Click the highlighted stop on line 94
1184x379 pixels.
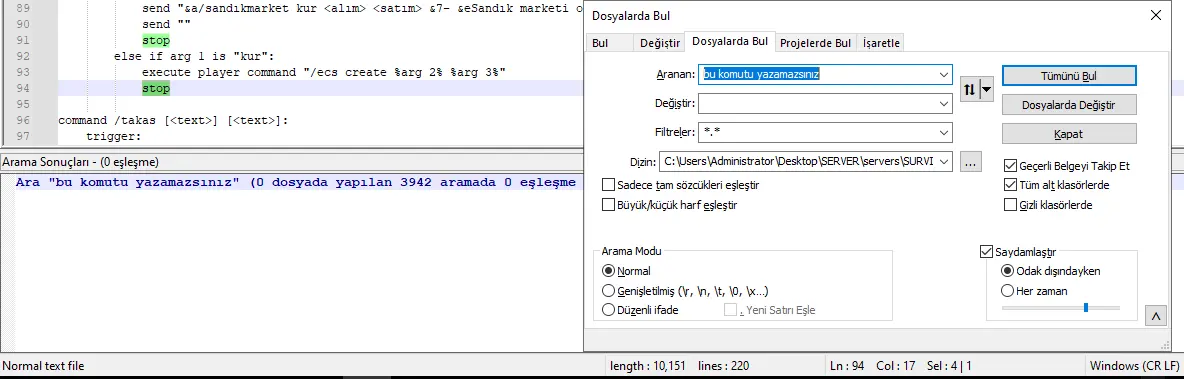click(x=156, y=88)
